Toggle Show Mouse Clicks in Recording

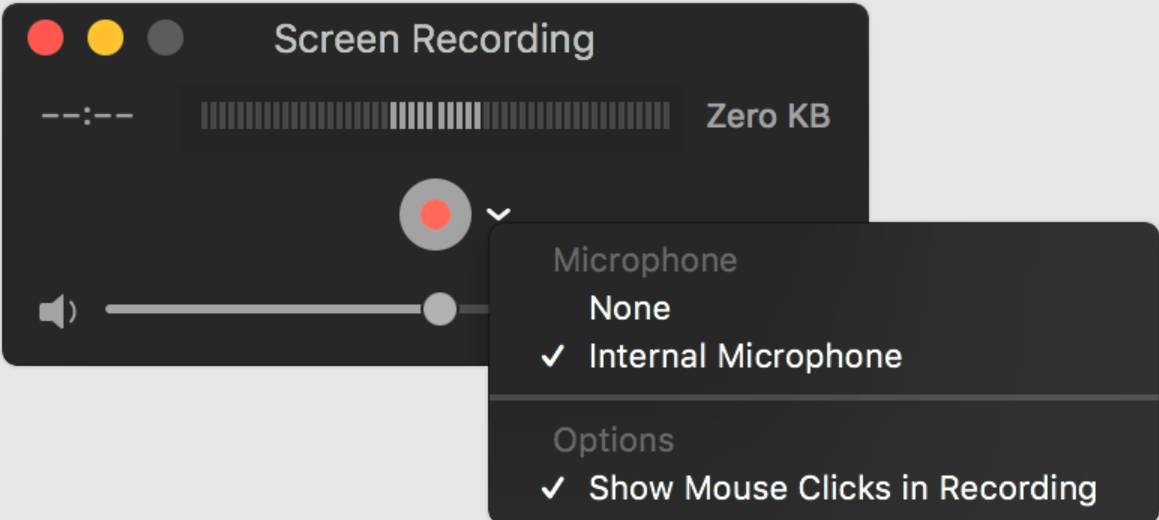(843, 488)
